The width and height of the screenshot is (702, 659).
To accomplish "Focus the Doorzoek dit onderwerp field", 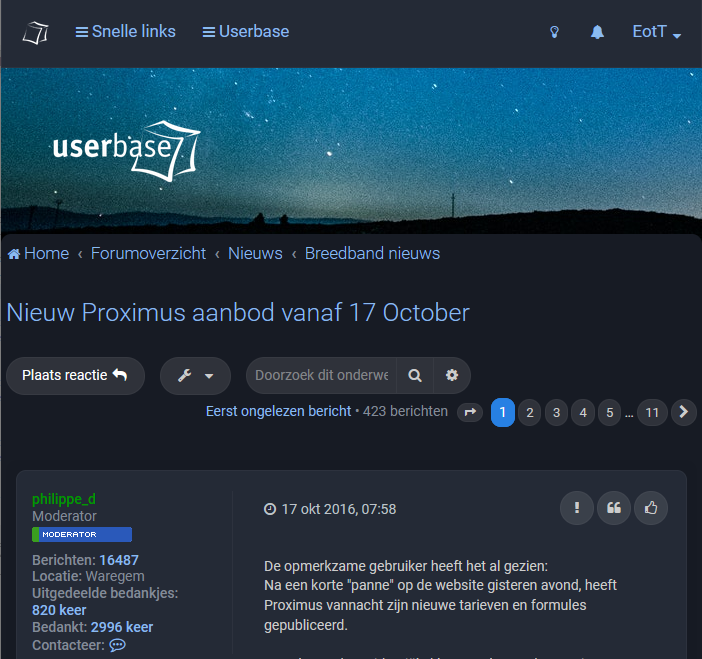I will click(x=321, y=375).
